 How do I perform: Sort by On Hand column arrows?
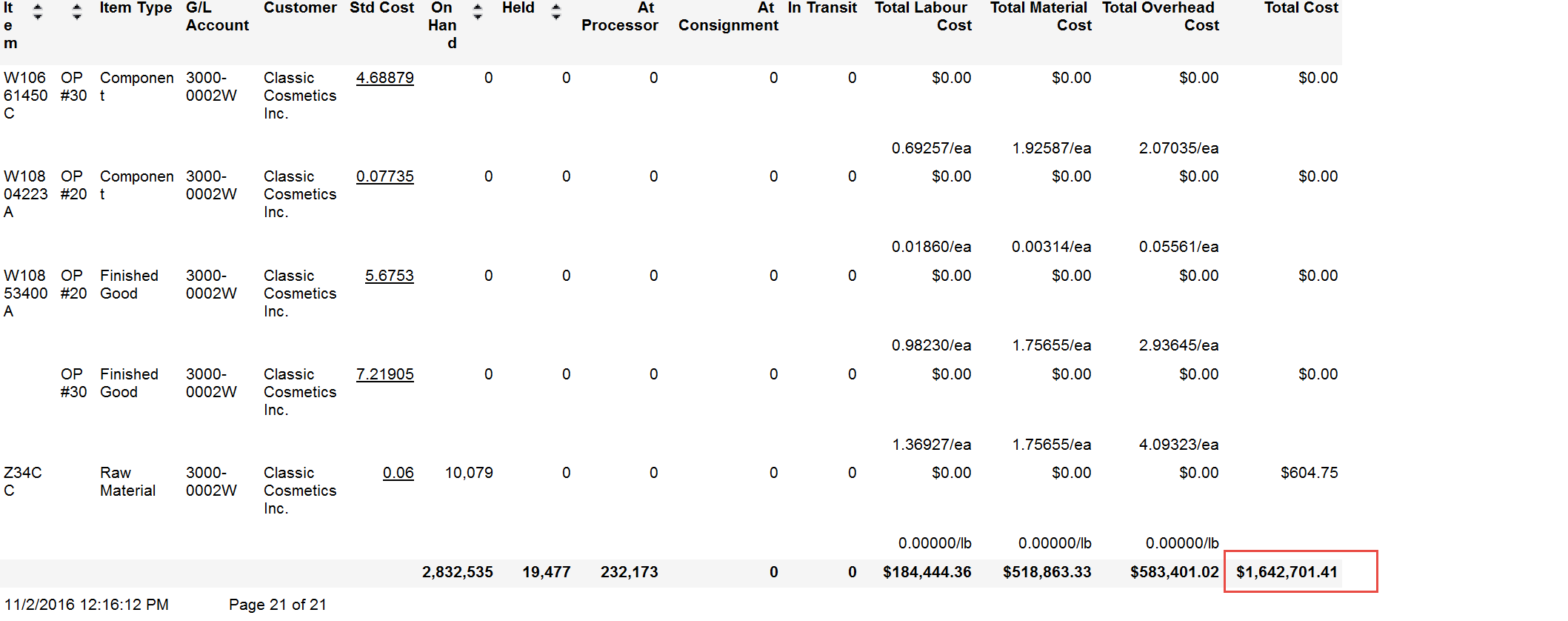coord(478,12)
